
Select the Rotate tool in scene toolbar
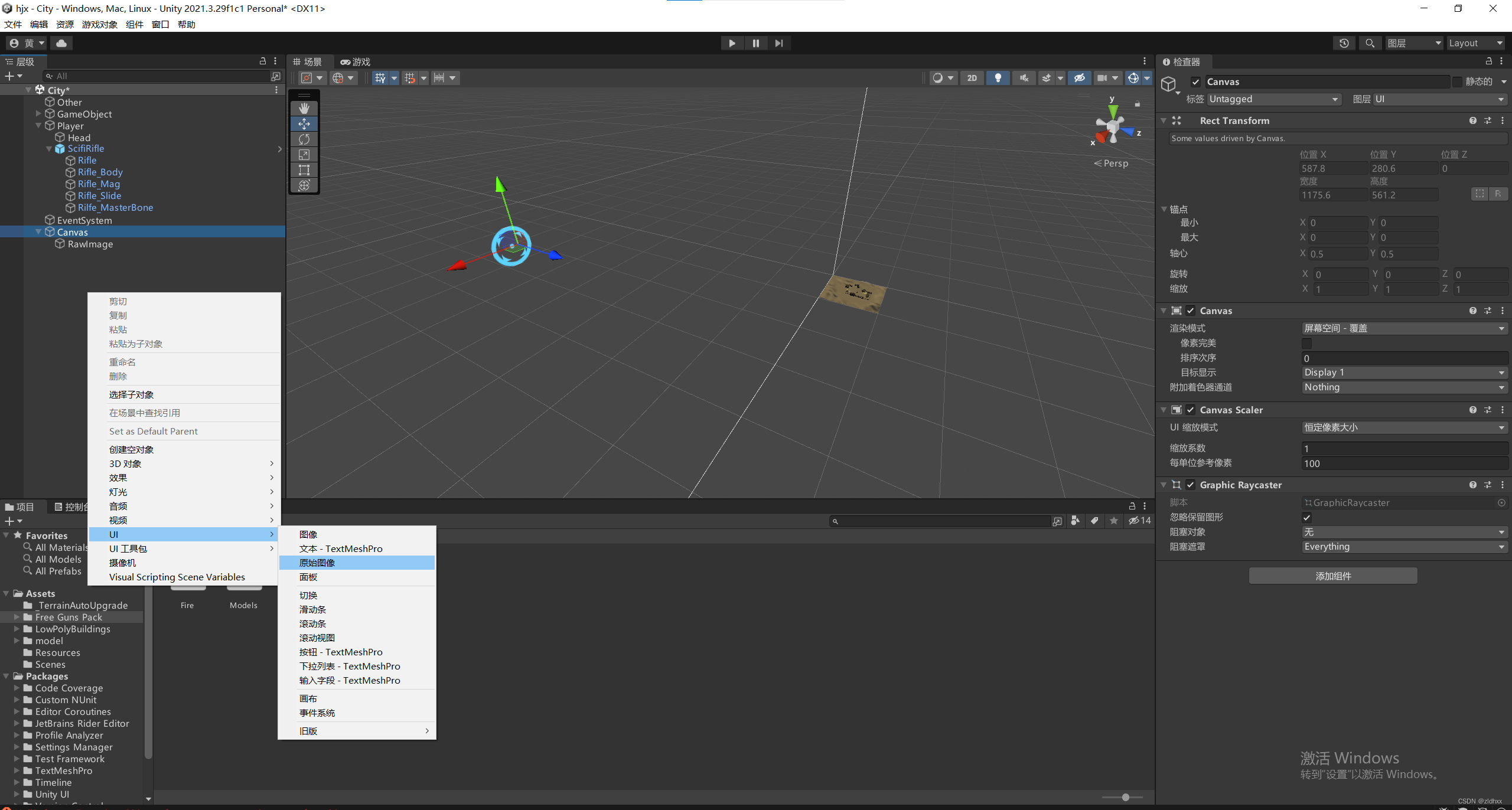tap(304, 139)
